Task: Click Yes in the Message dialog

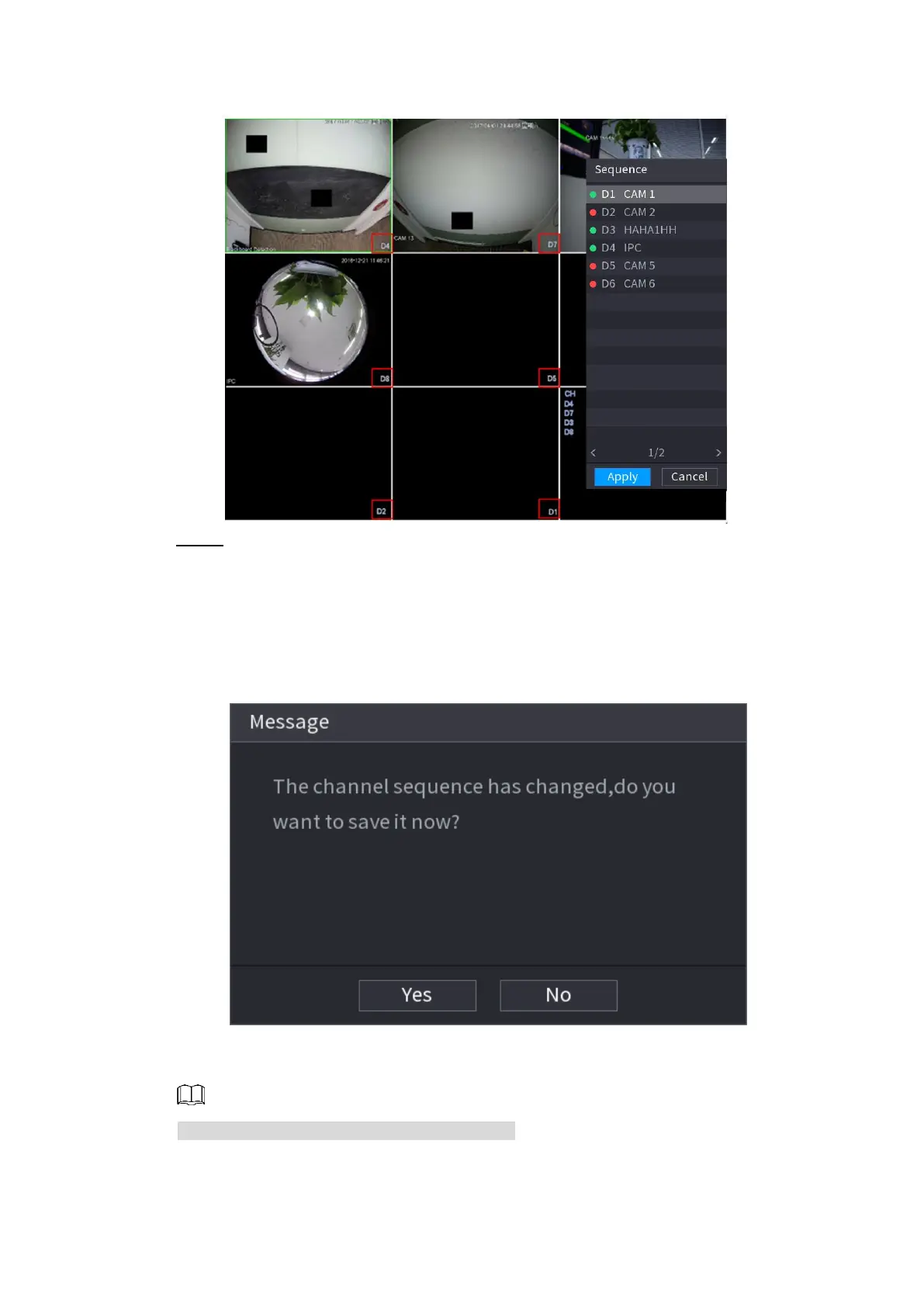Action: [417, 995]
